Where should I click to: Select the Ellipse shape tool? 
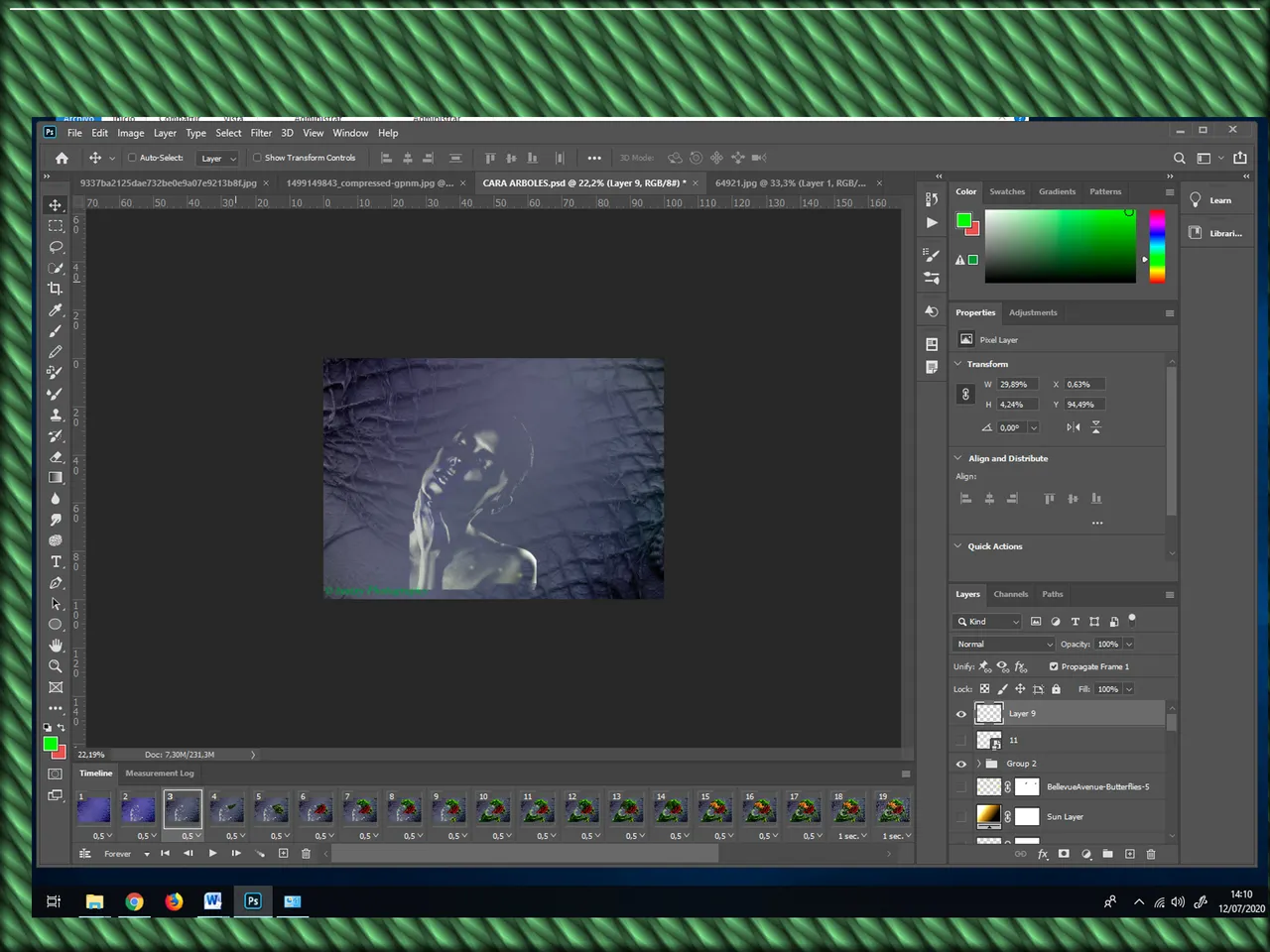pyautogui.click(x=56, y=624)
